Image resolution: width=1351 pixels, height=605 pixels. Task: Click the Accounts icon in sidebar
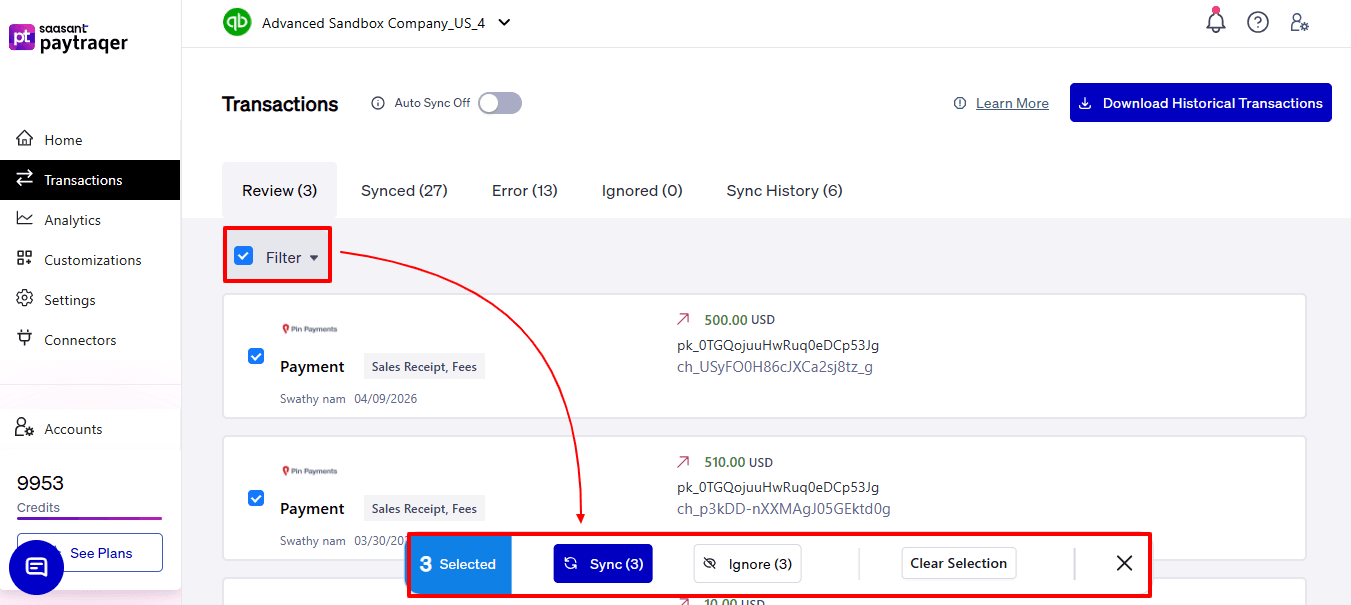(x=24, y=428)
